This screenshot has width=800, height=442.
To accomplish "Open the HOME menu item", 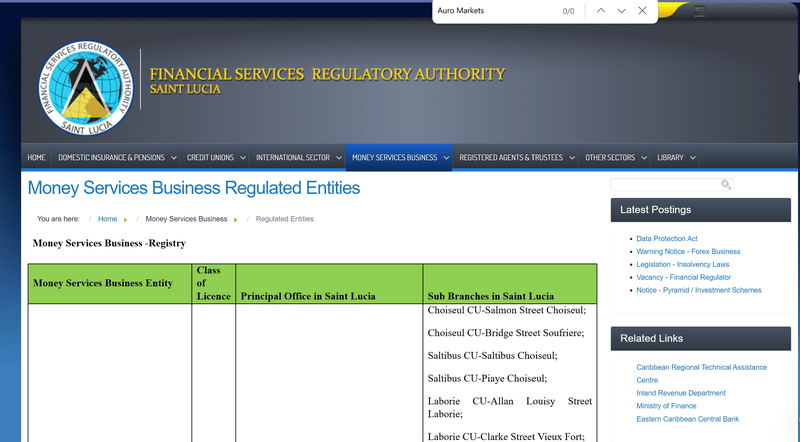I will (36, 157).
